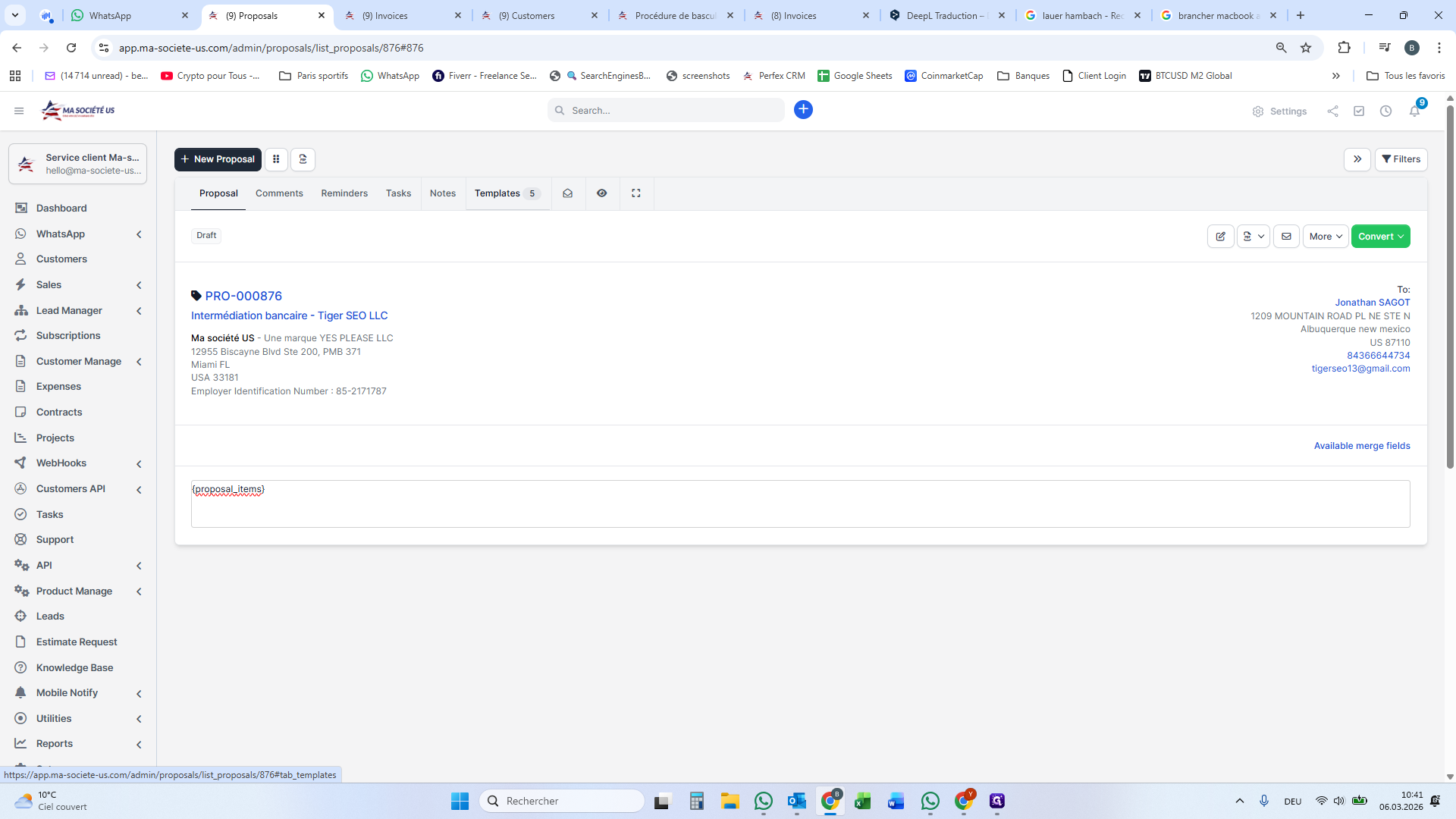
Task: Click the New Proposal button
Action: point(218,159)
